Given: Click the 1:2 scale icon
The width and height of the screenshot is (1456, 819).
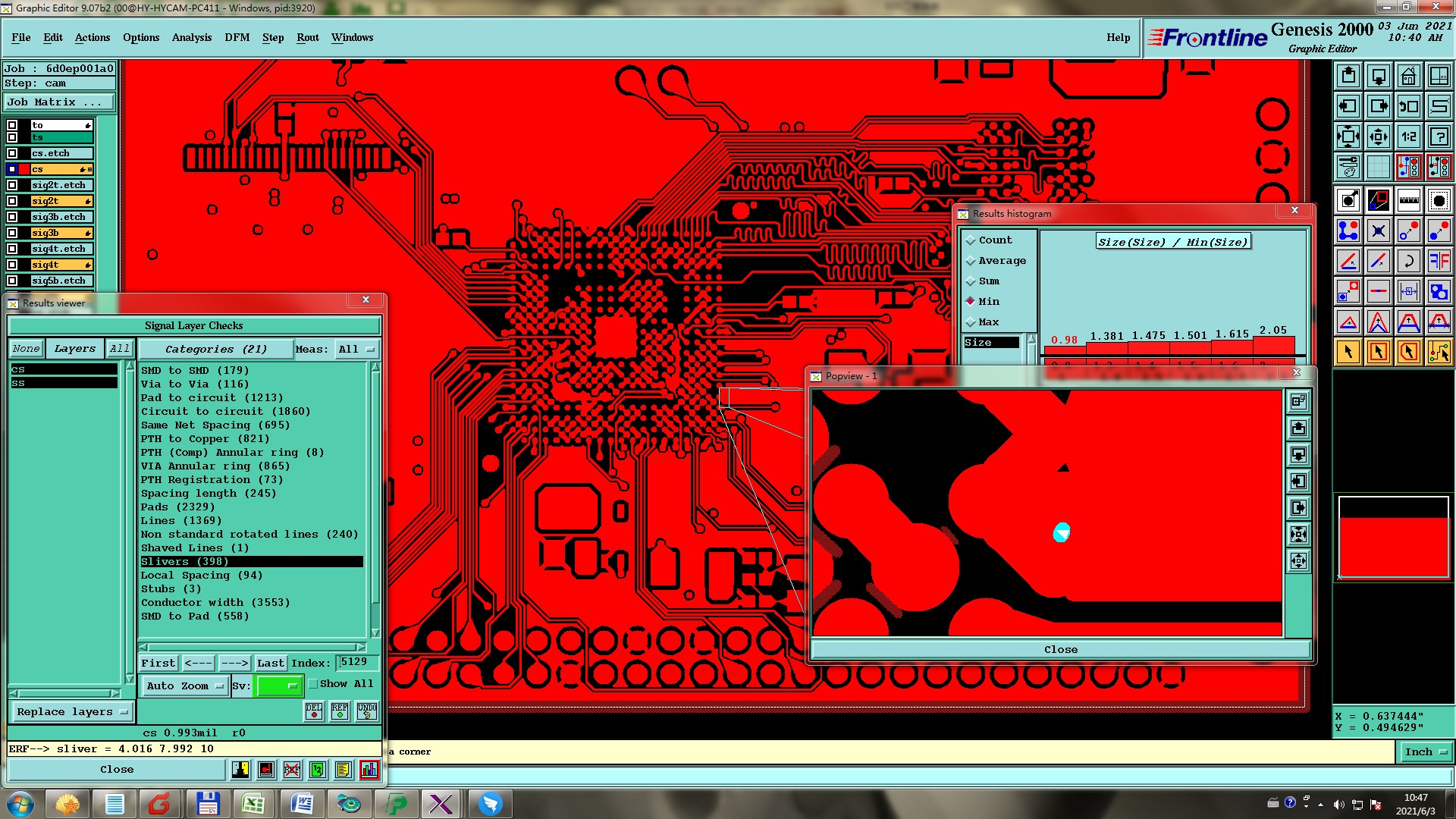Looking at the screenshot, I should (1408, 136).
